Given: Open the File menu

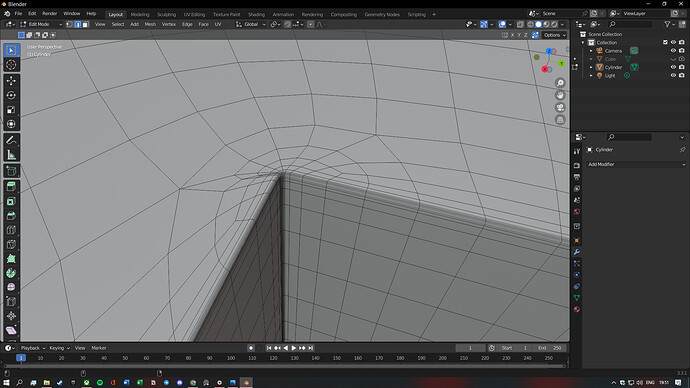Looking at the screenshot, I should click(x=18, y=14).
